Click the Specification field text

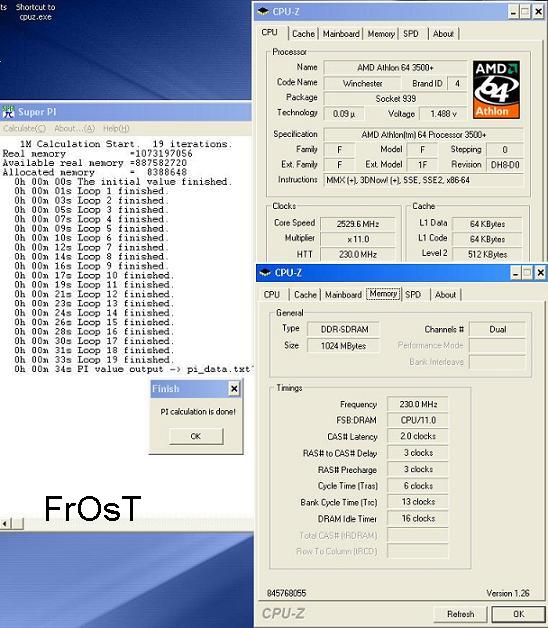click(x=423, y=135)
